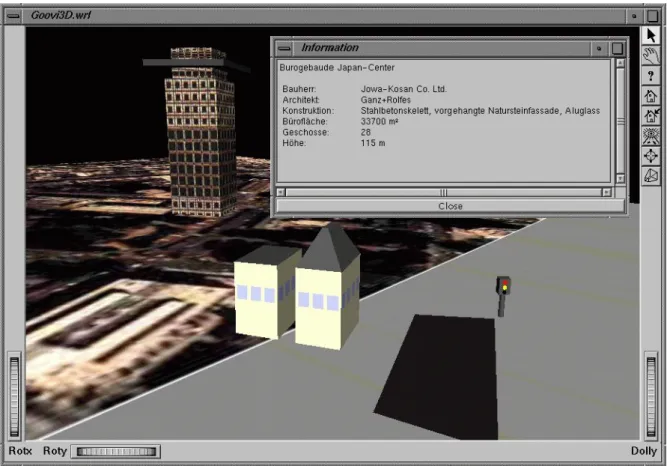Click Information panel scroll up arrow
This screenshot has width=667, height=466.
click(620, 63)
